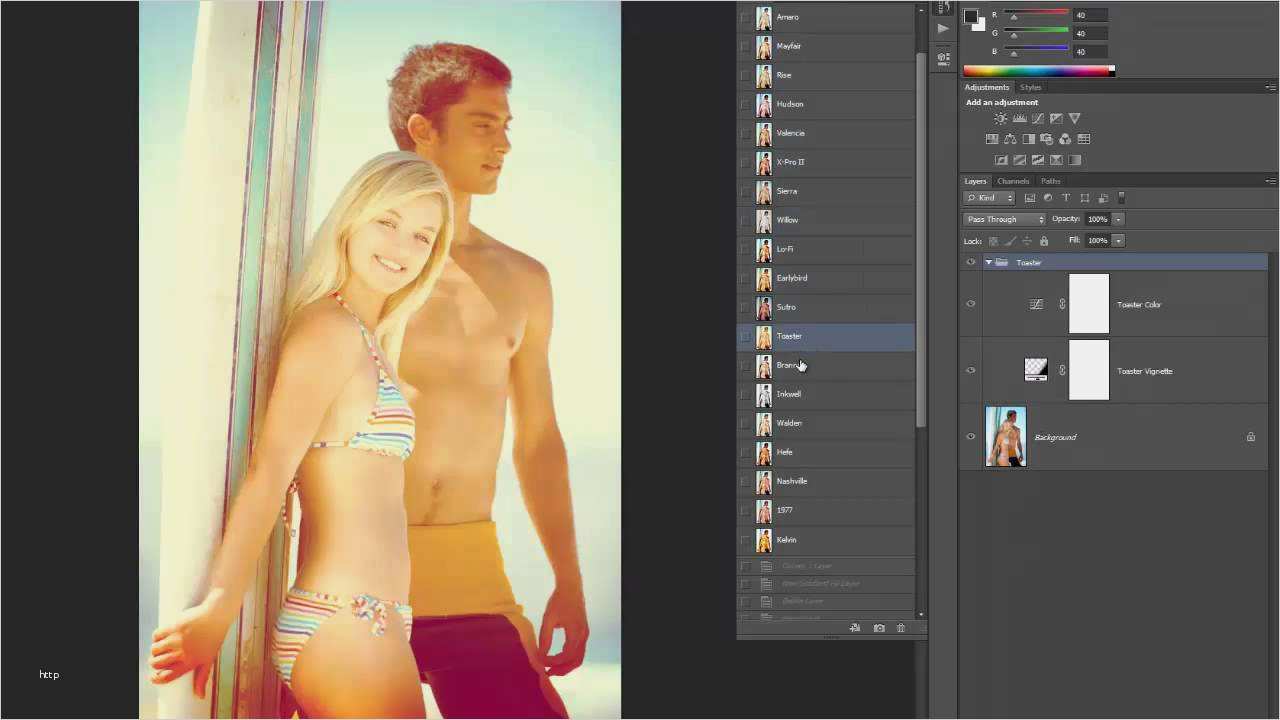This screenshot has height=720, width=1280.
Task: Open the Opacity value dropdown arrow
Action: (1116, 219)
